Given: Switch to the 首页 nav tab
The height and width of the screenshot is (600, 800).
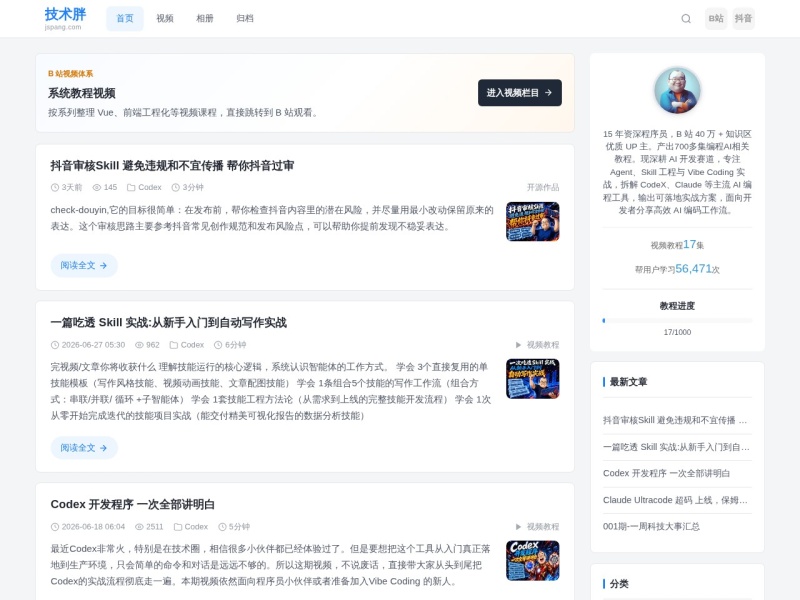Looking at the screenshot, I should (x=125, y=18).
